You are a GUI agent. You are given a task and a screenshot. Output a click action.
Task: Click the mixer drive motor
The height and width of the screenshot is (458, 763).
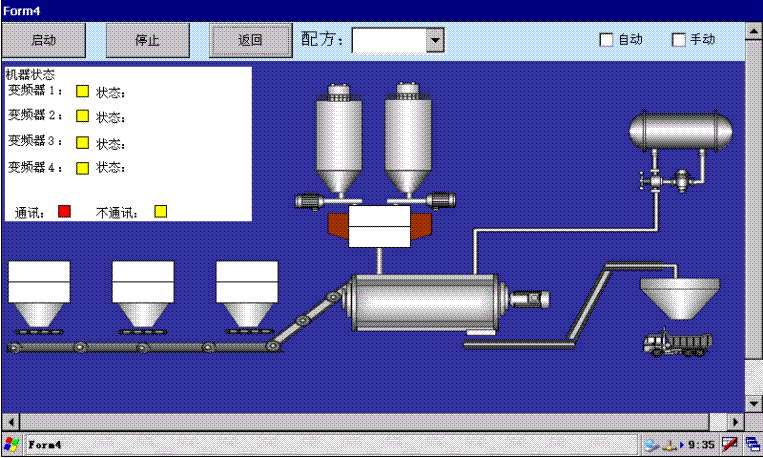point(529,299)
